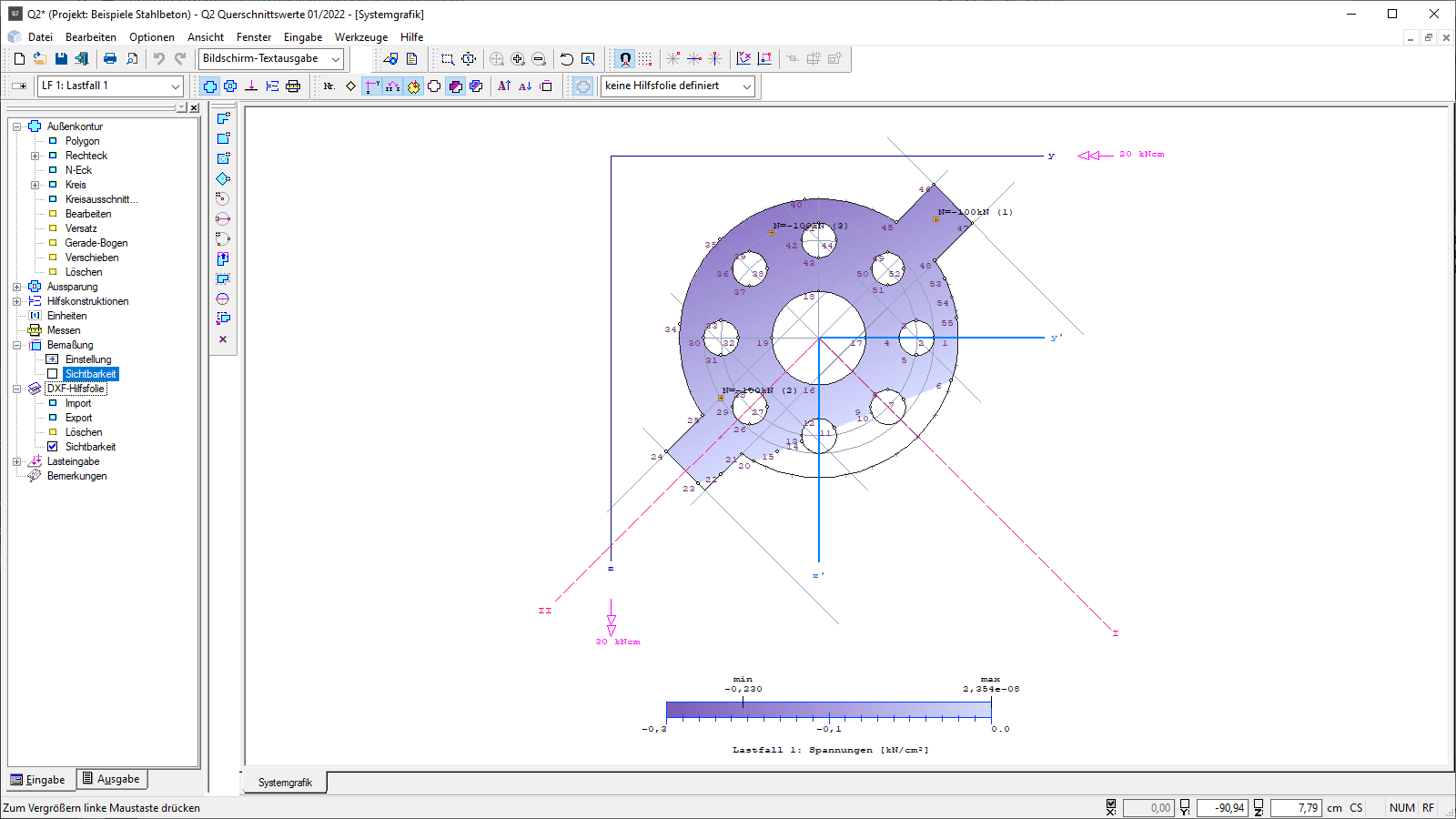1456x819 pixels.
Task: Open the Datei menu
Action: [x=40, y=37]
